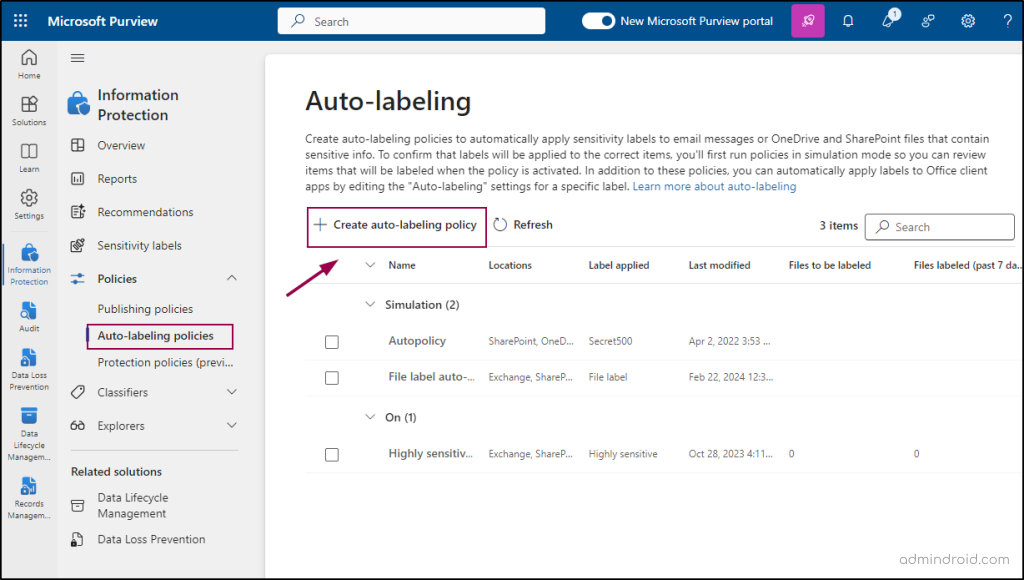The width and height of the screenshot is (1024, 580).
Task: Go to Data Loss Prevention rail icon
Action: click(29, 366)
